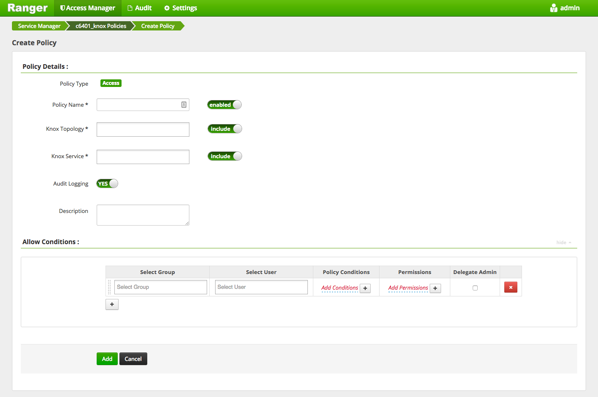
Task: Focus the Knox Service field
Action: (143, 157)
